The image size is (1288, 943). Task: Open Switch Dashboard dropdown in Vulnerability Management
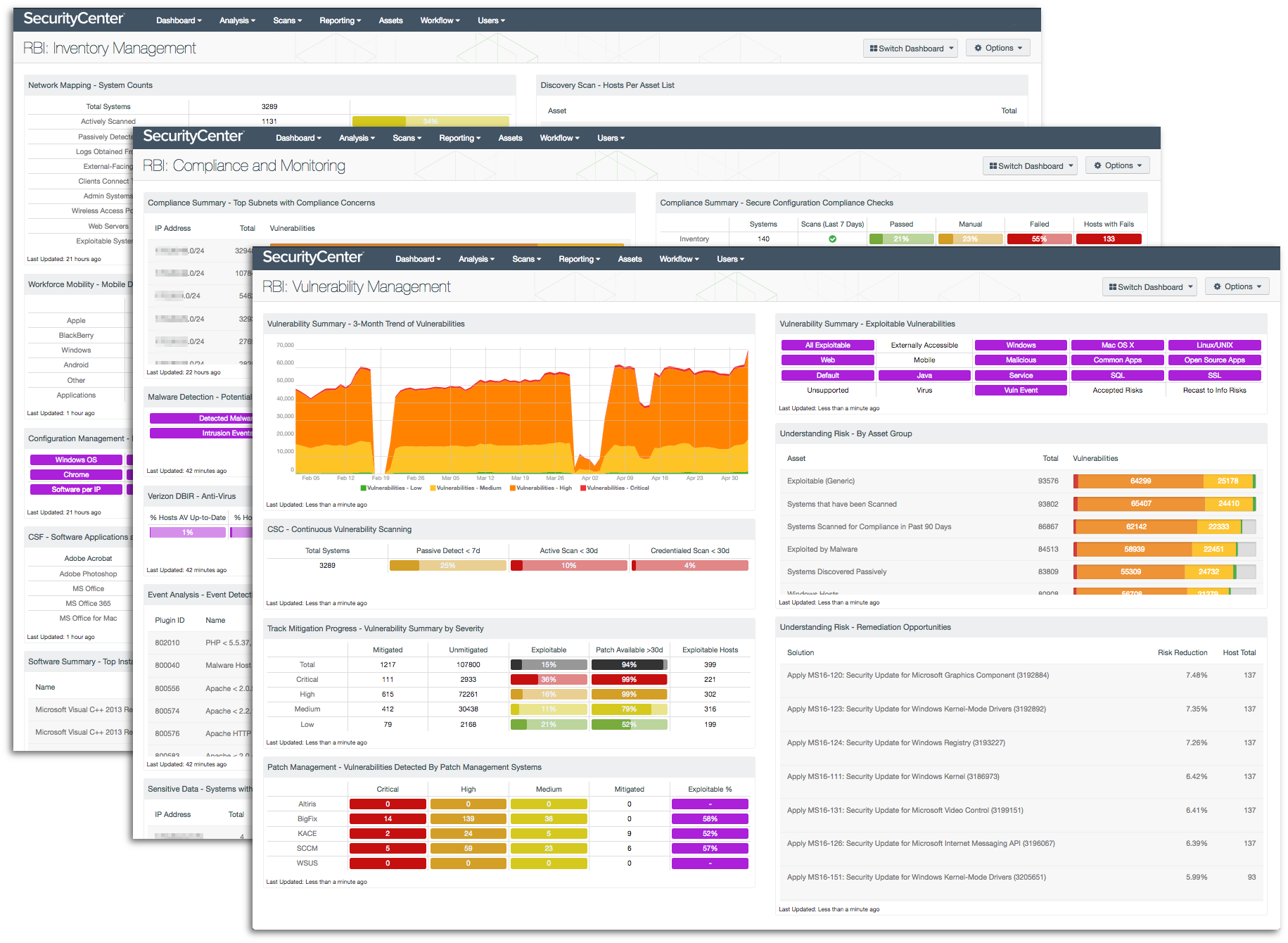coord(1150,287)
